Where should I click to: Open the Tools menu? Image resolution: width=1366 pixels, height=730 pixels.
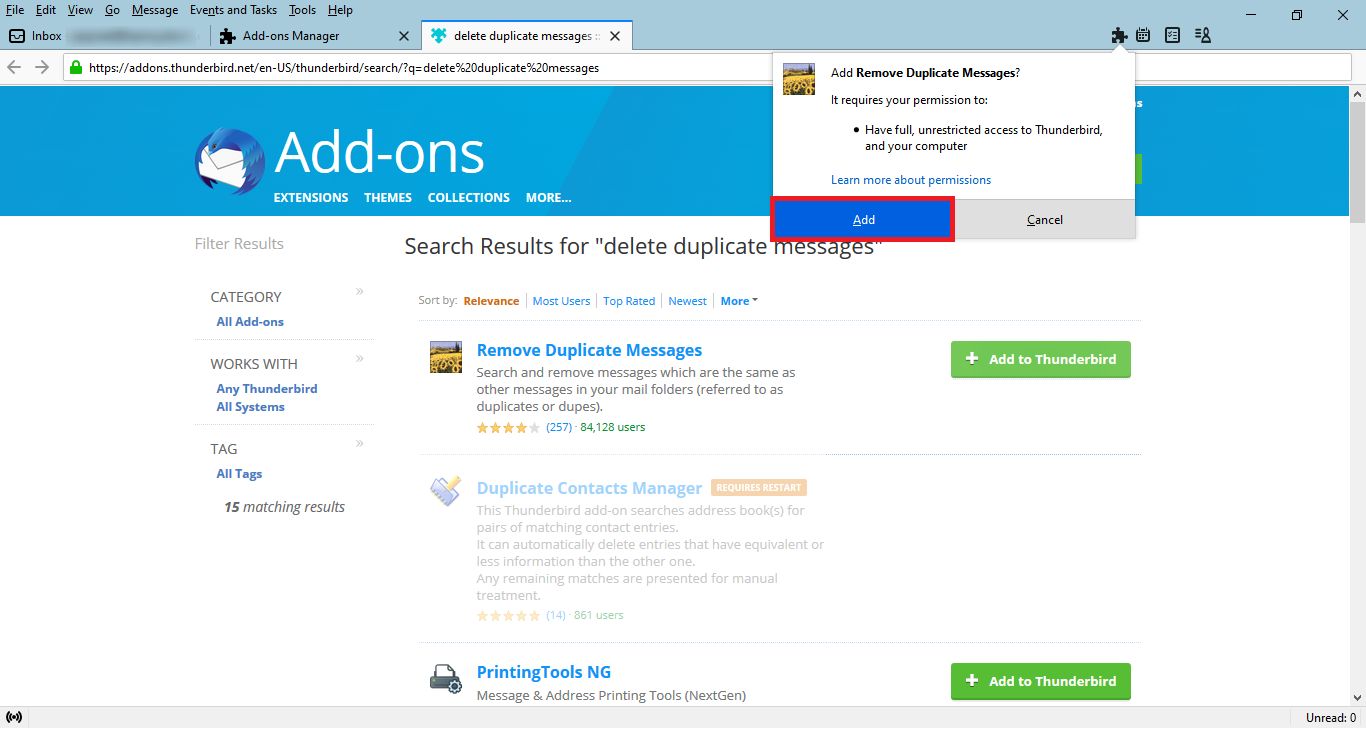pos(302,10)
